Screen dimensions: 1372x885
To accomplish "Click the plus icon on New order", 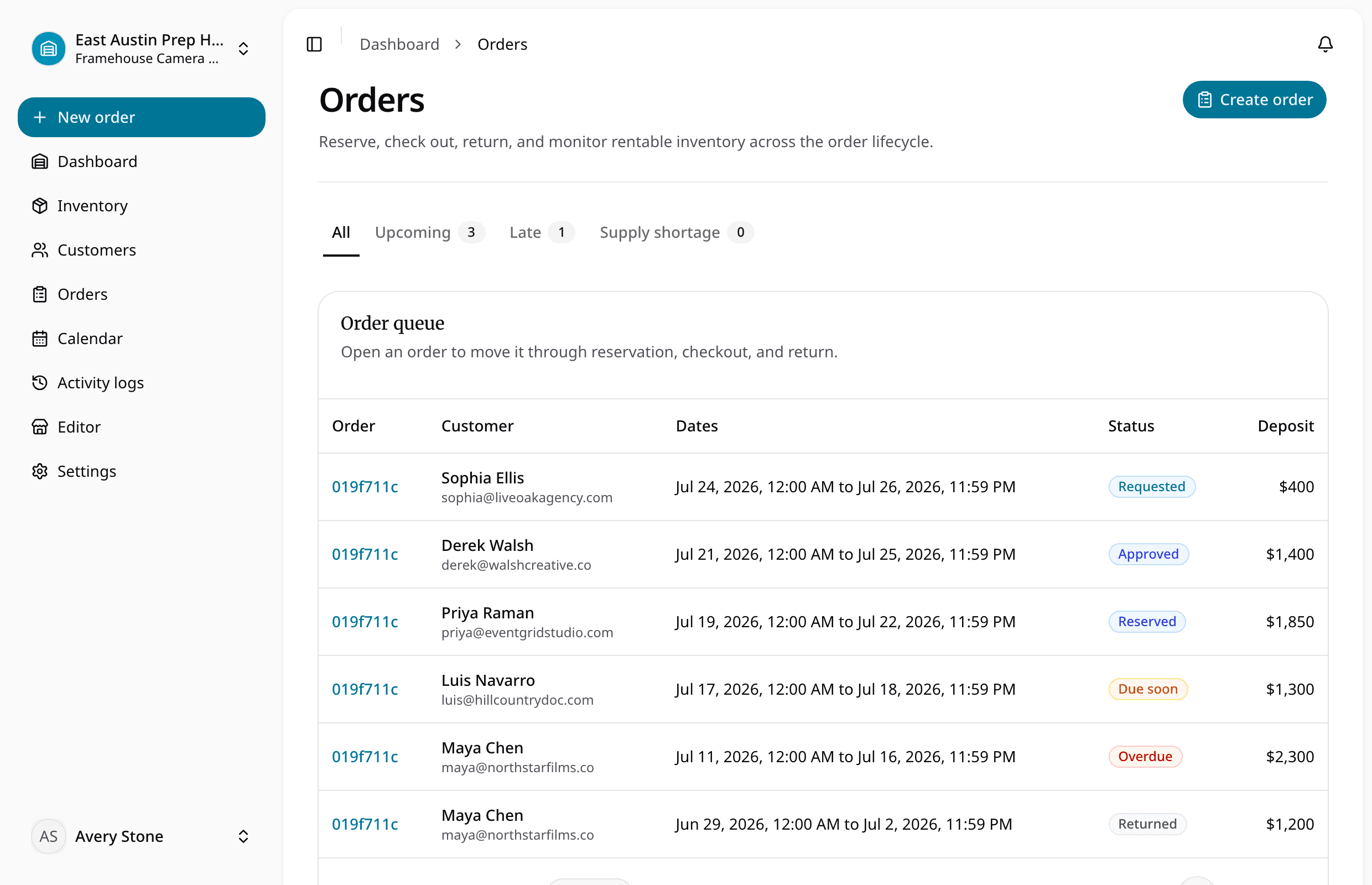I will coord(40,117).
